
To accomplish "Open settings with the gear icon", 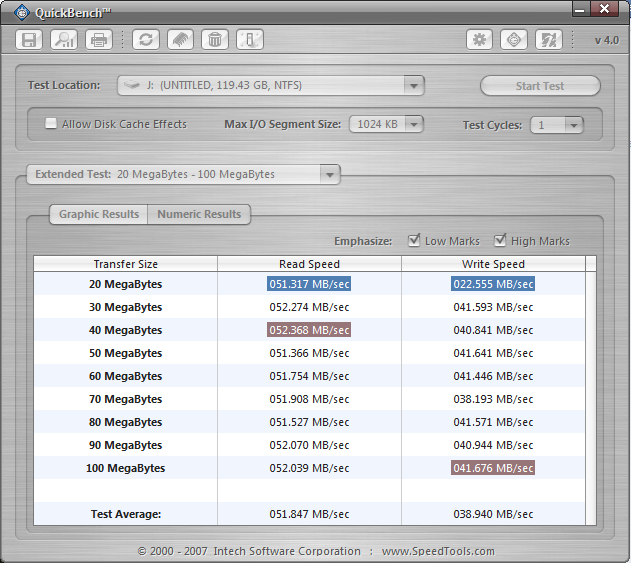I will coord(480,40).
